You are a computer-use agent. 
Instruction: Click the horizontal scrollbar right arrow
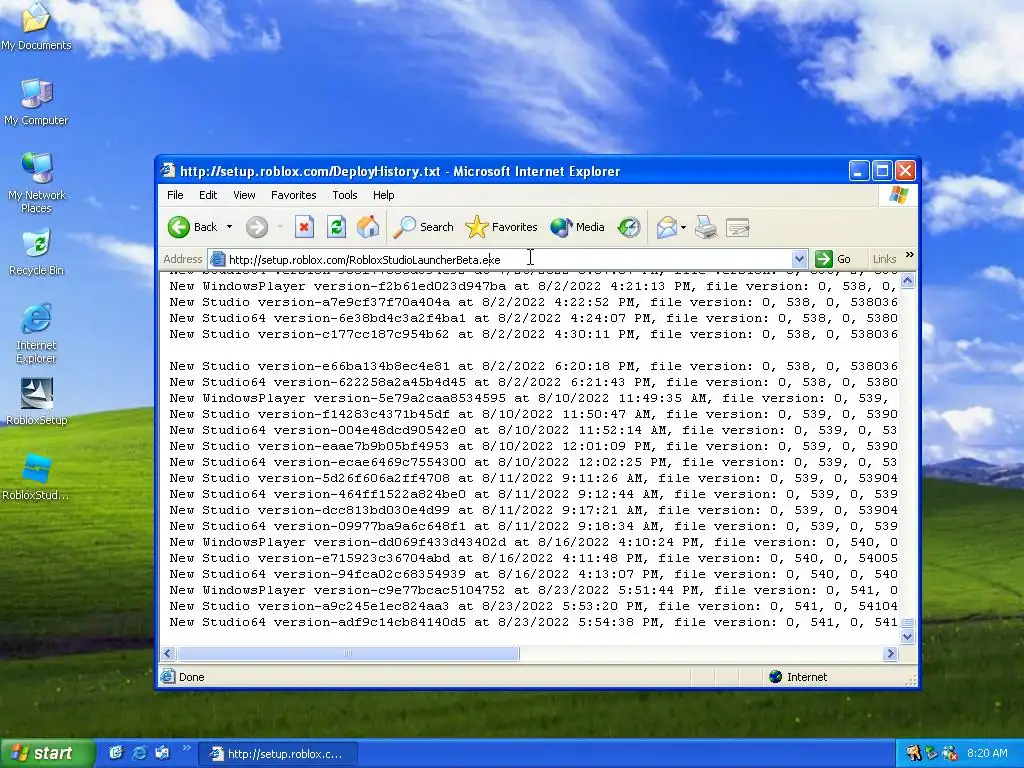pyautogui.click(x=890, y=653)
